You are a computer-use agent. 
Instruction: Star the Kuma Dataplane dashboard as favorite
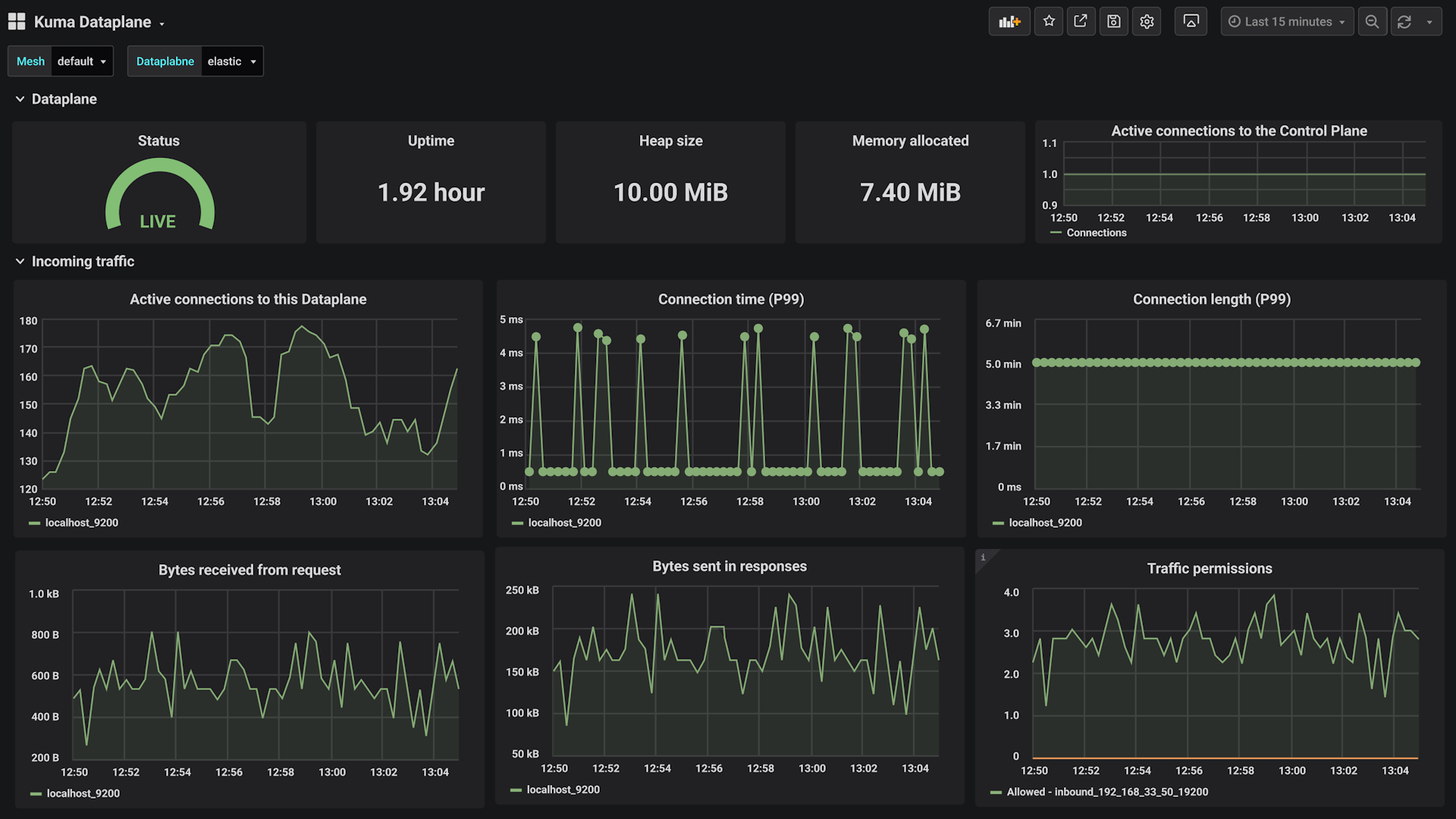(1048, 21)
